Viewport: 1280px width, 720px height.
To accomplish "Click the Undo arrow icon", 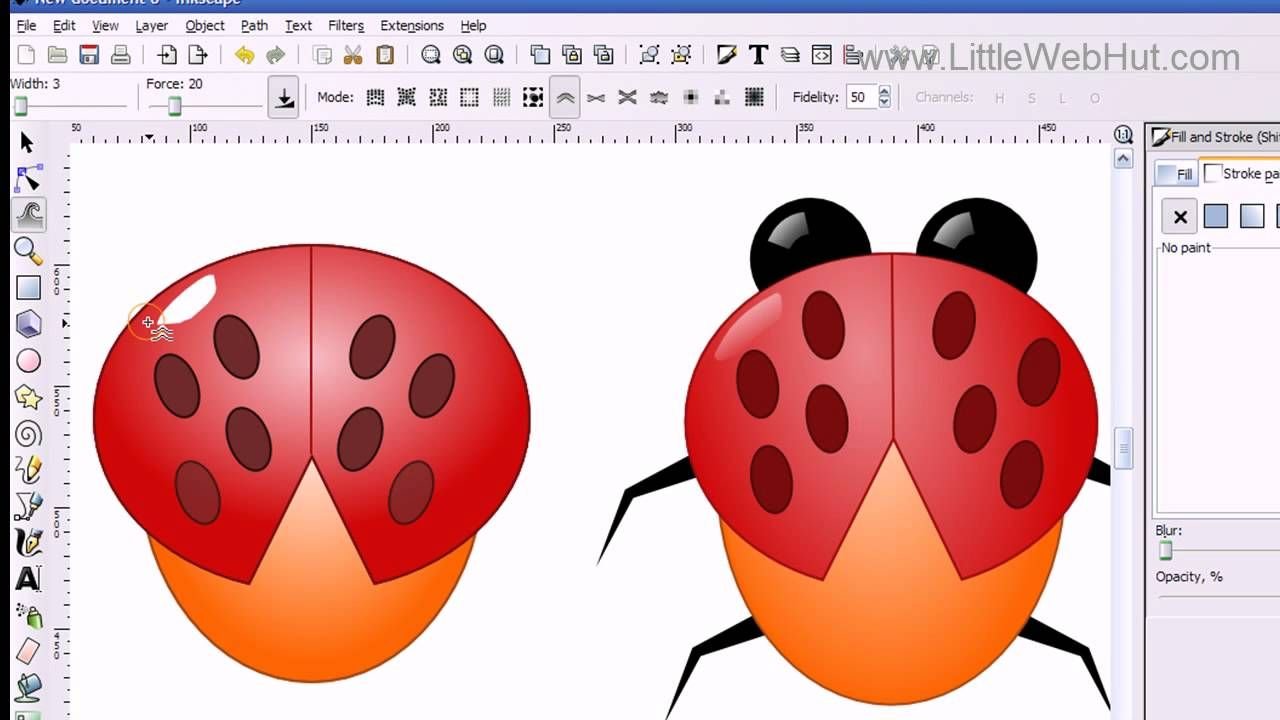I will (243, 55).
